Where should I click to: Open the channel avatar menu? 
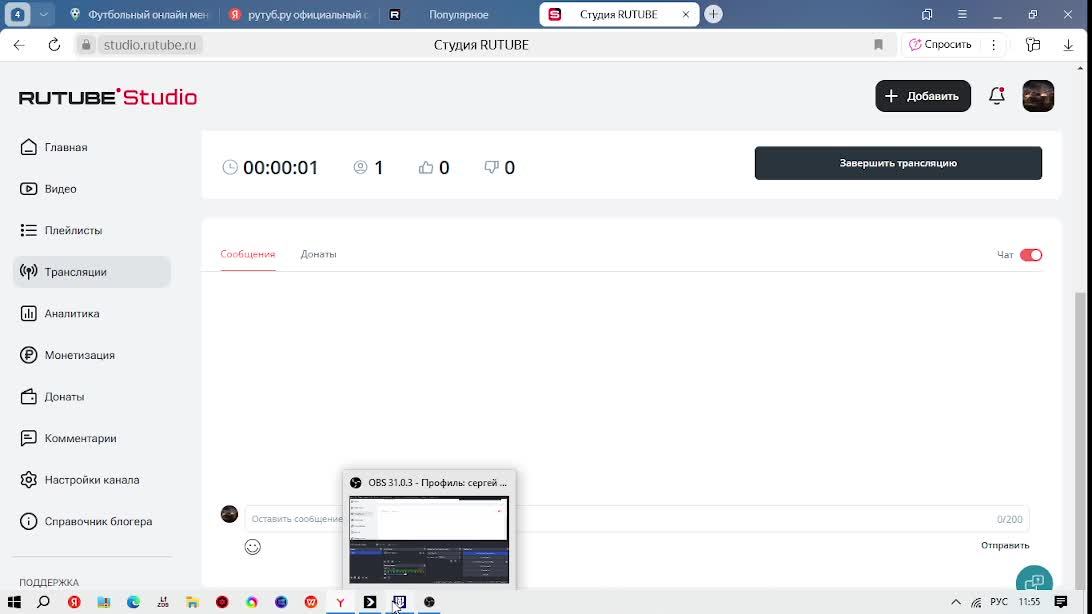[1038, 96]
